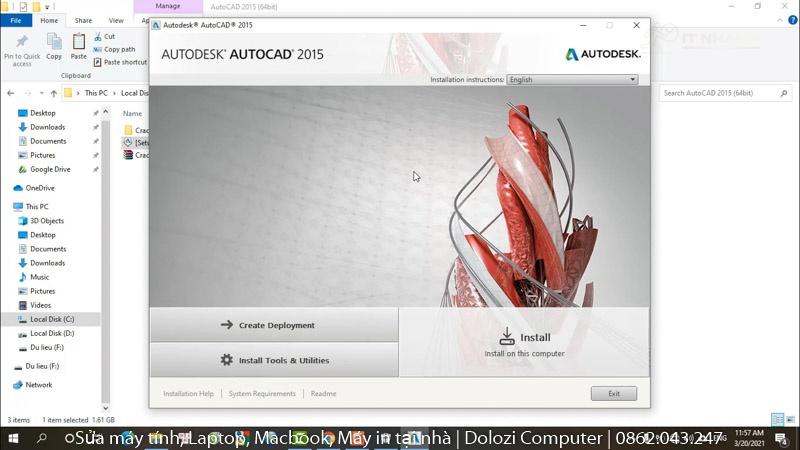The width and height of the screenshot is (800, 450).
Task: Switch Explorer to large icons view
Action: click(x=790, y=419)
